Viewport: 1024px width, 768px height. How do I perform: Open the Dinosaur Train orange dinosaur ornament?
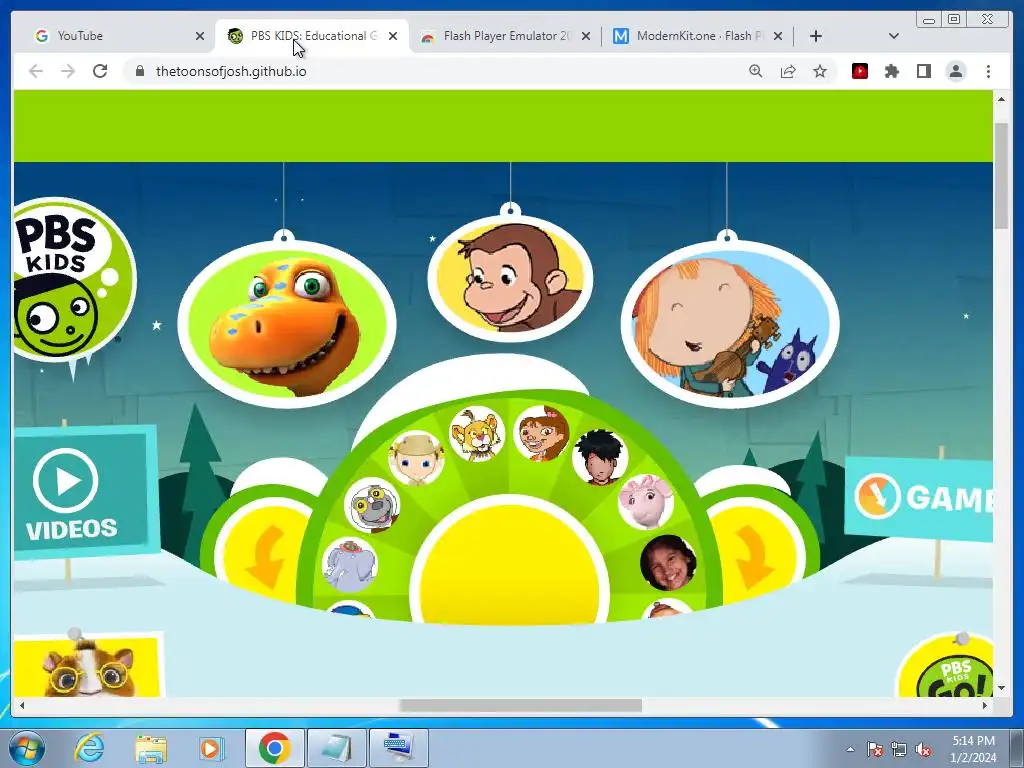tap(287, 324)
